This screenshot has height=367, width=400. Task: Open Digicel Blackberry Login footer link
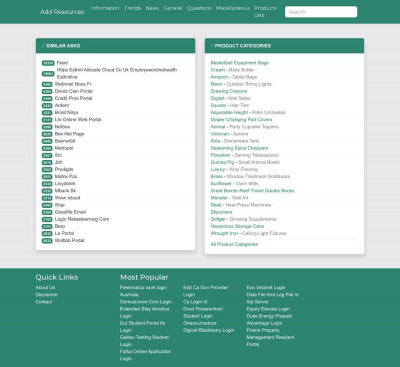[x=208, y=330]
